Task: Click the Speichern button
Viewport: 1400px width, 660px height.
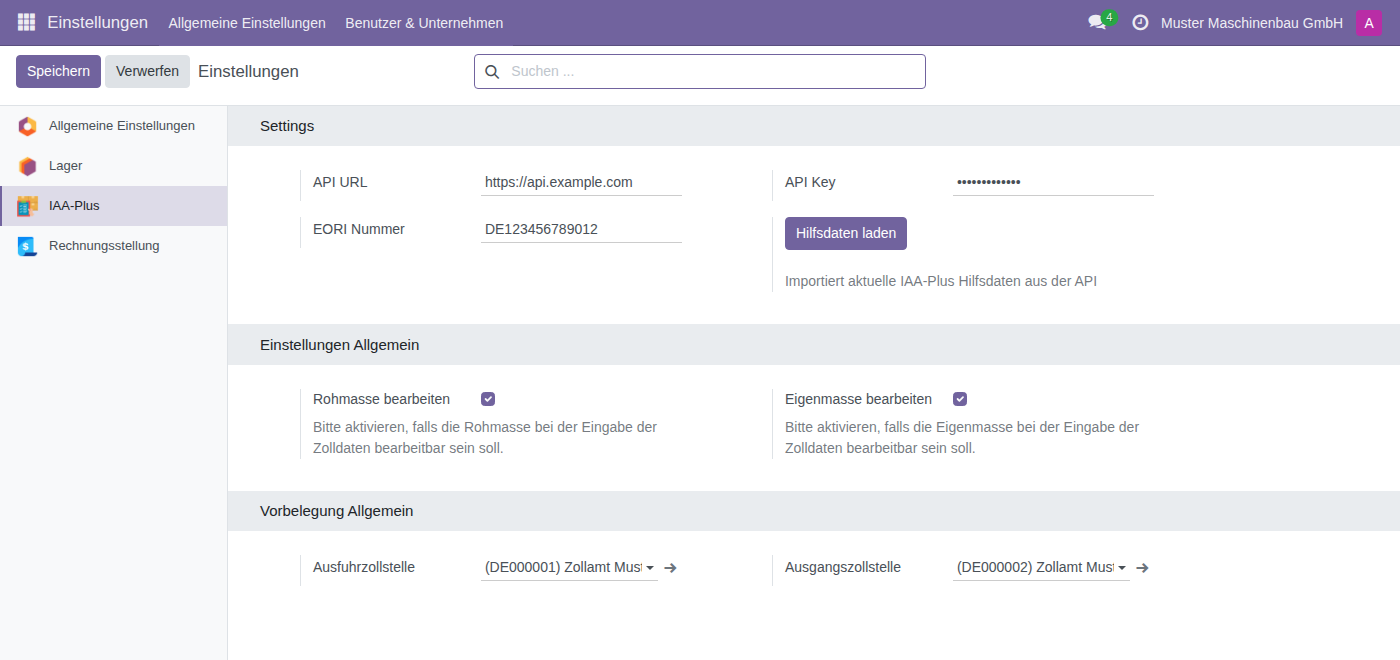Action: pos(58,72)
